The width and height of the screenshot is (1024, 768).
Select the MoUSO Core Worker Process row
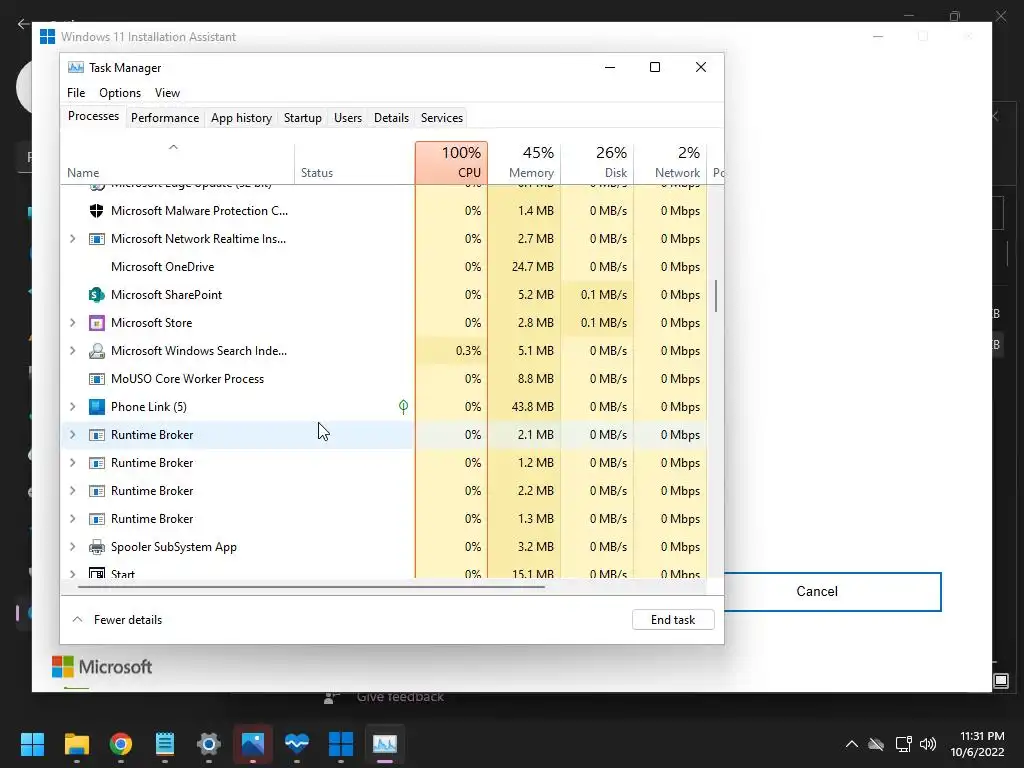pyautogui.click(x=384, y=379)
